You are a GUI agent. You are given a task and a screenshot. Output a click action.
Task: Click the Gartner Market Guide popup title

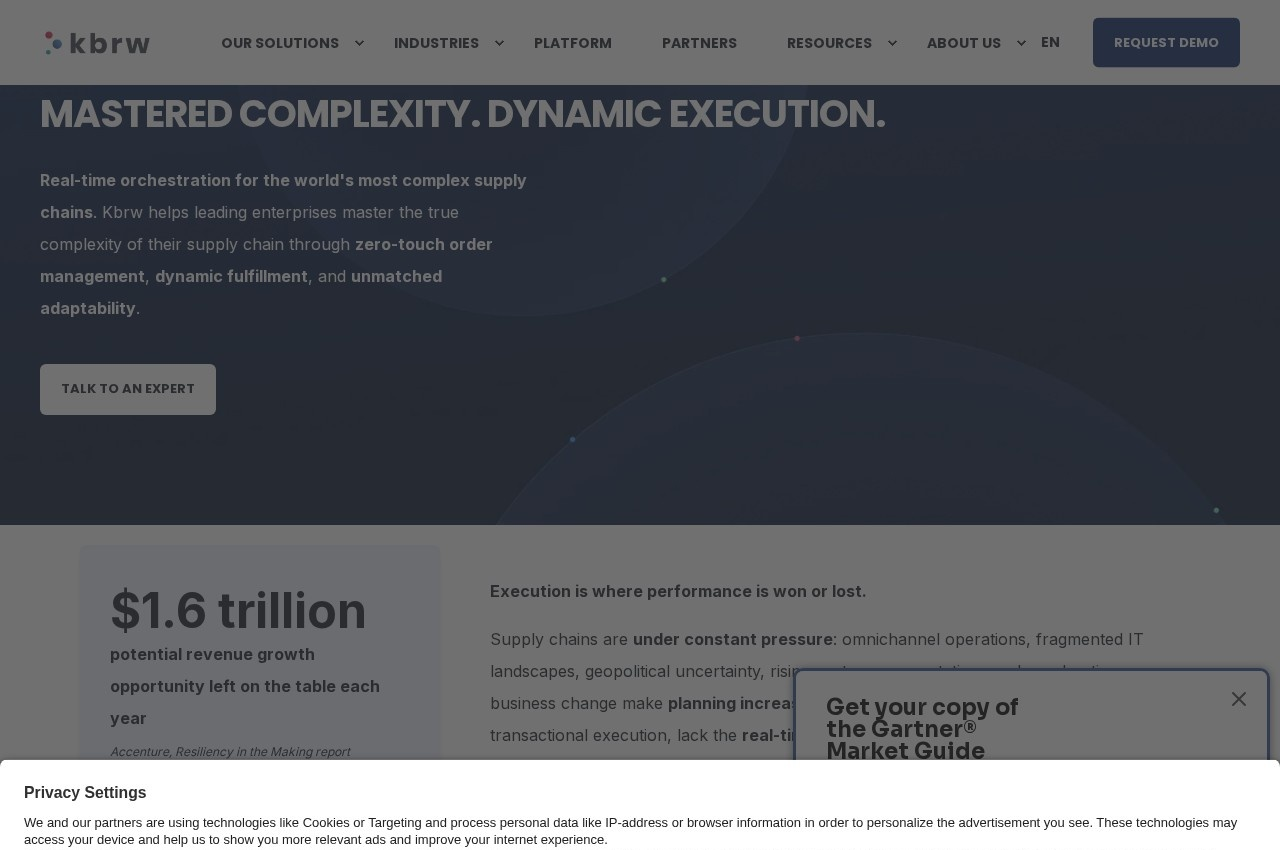pyautogui.click(x=922, y=728)
